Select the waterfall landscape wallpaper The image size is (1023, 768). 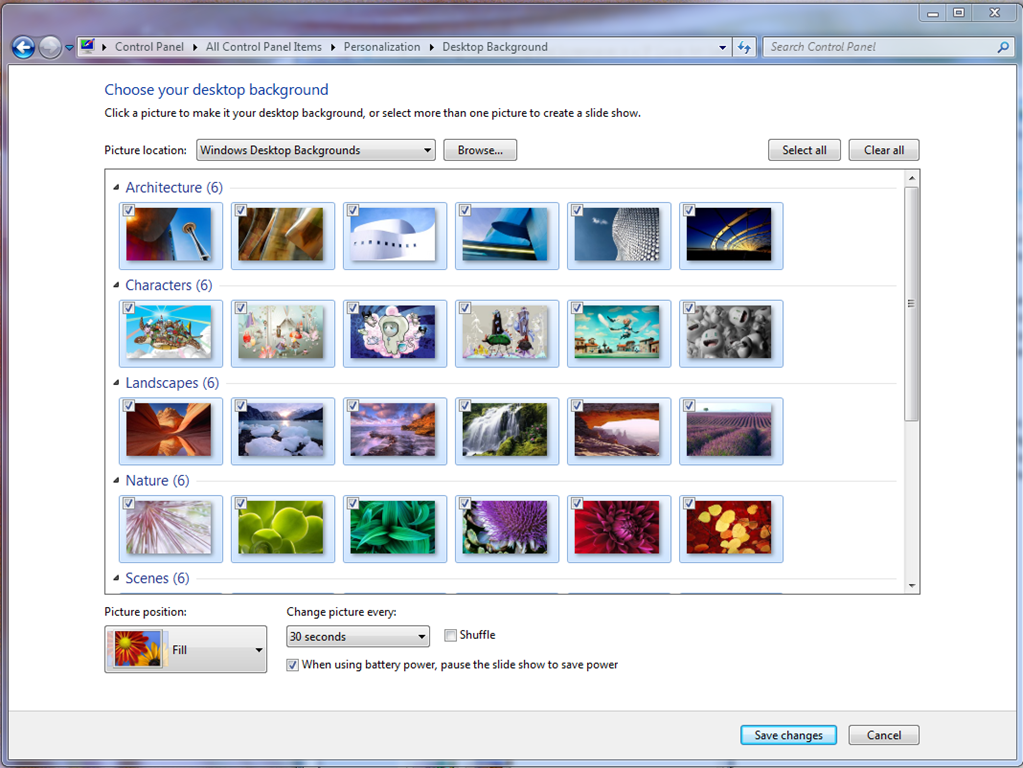(x=505, y=430)
